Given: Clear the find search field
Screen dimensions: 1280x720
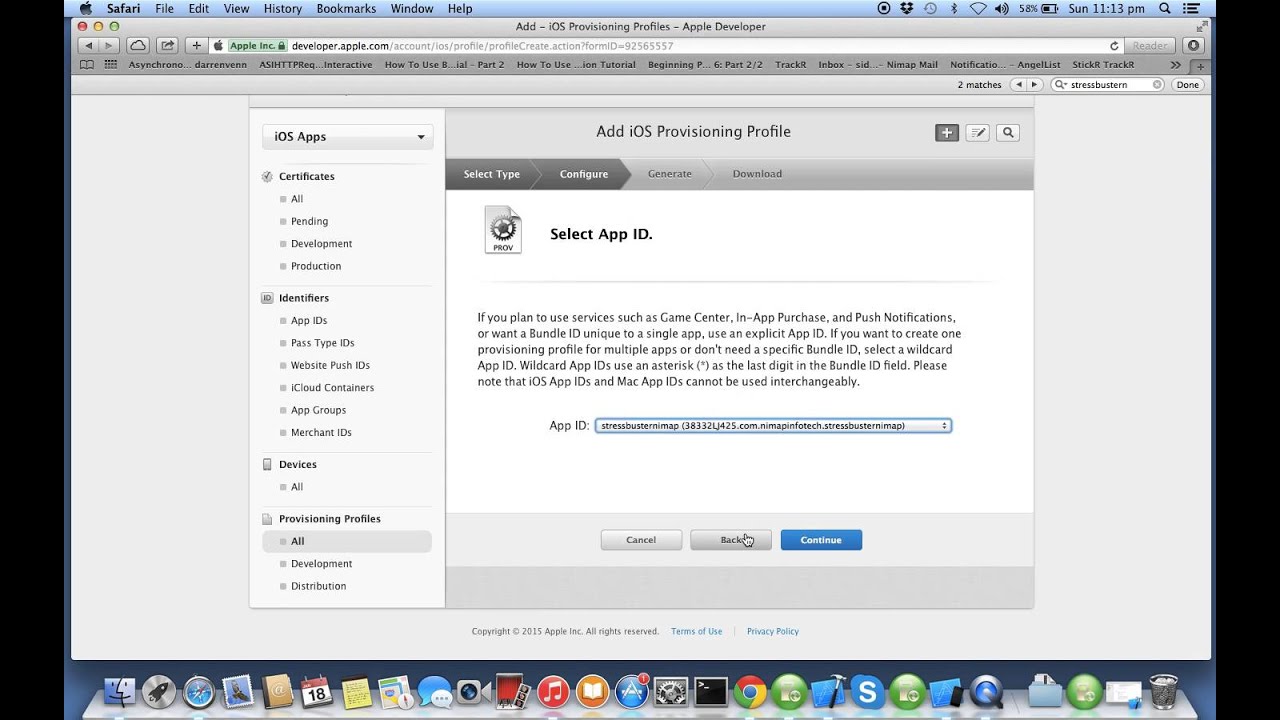Looking at the screenshot, I should [x=1157, y=85].
